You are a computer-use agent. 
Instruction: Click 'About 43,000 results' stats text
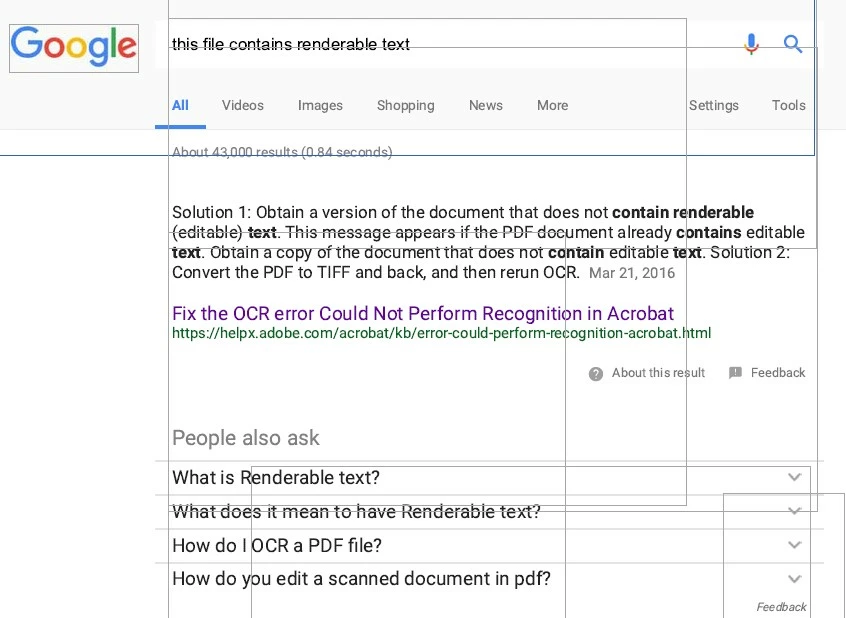(x=282, y=152)
